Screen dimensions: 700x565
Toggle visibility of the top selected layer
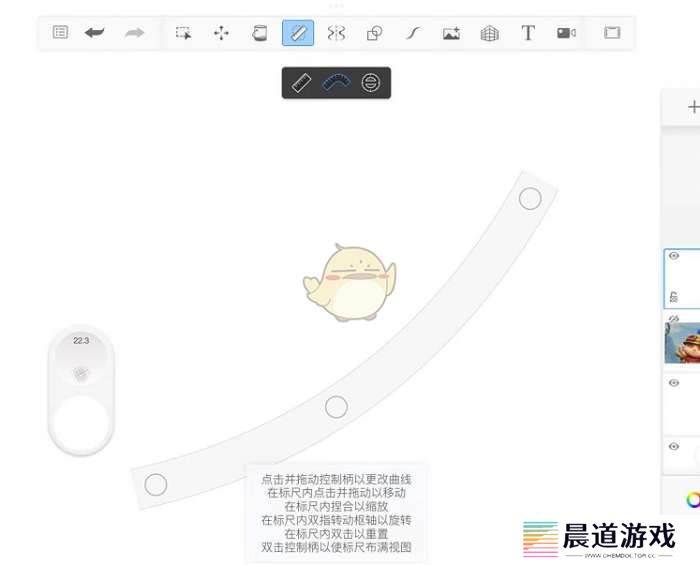tap(674, 257)
